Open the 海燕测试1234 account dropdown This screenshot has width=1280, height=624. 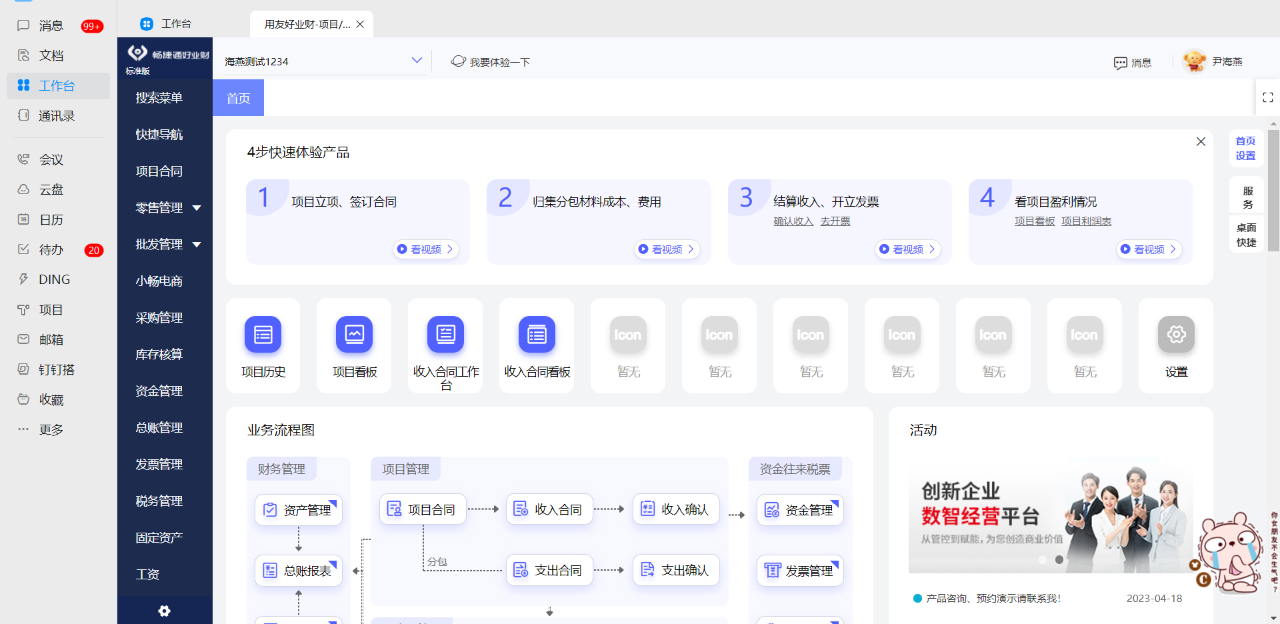tap(323, 61)
